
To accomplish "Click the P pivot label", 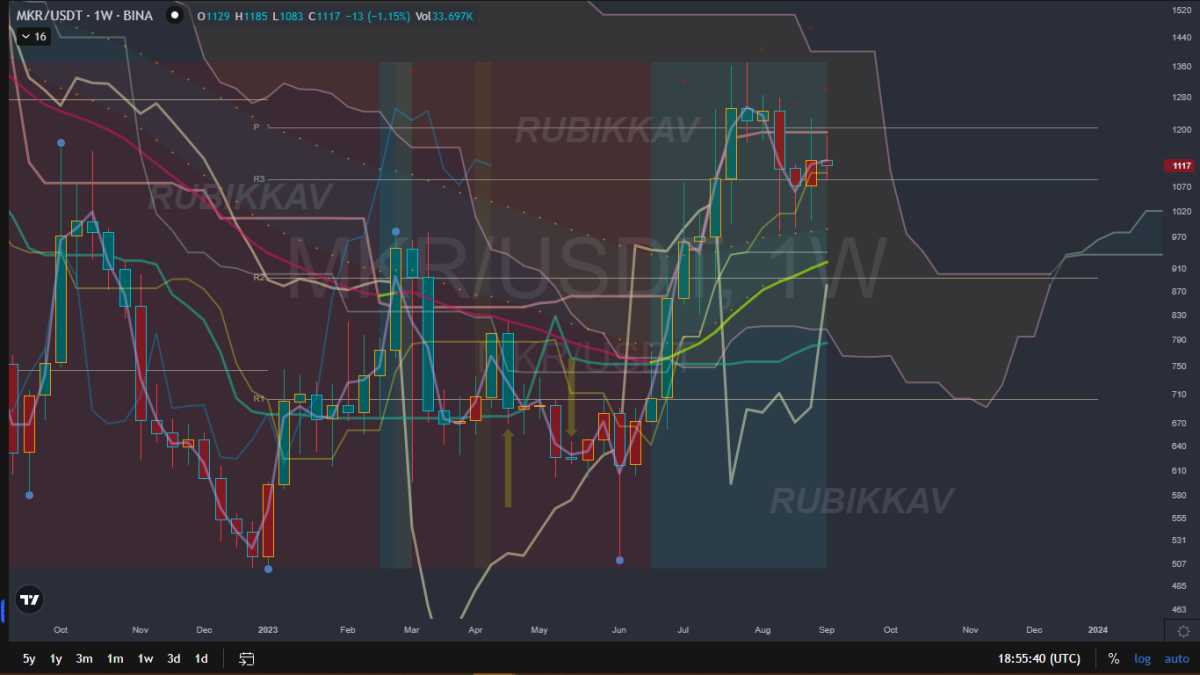I will click(256, 127).
